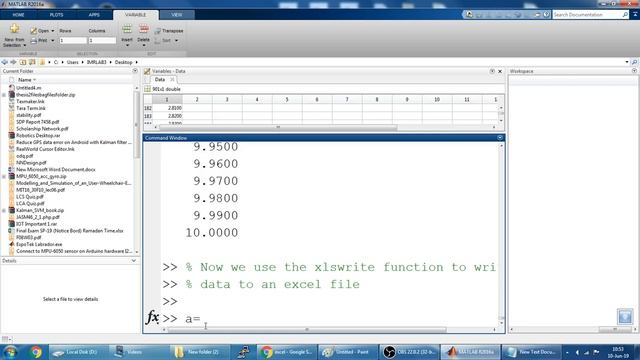This screenshot has width=640, height=360.
Task: Click the help question mark icon
Action: tap(546, 15)
